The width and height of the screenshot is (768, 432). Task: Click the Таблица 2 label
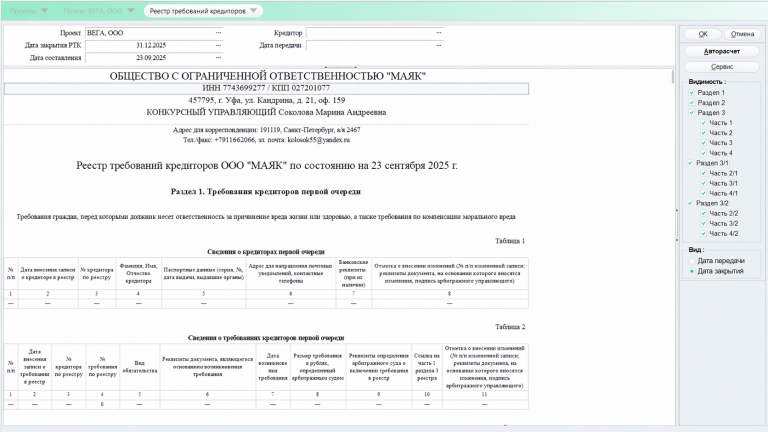coord(510,327)
